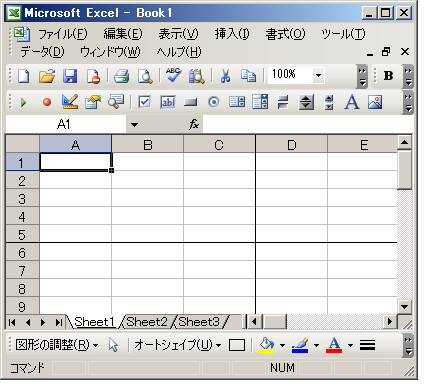Insert an Image control
This screenshot has height=390, width=438.
click(375, 102)
